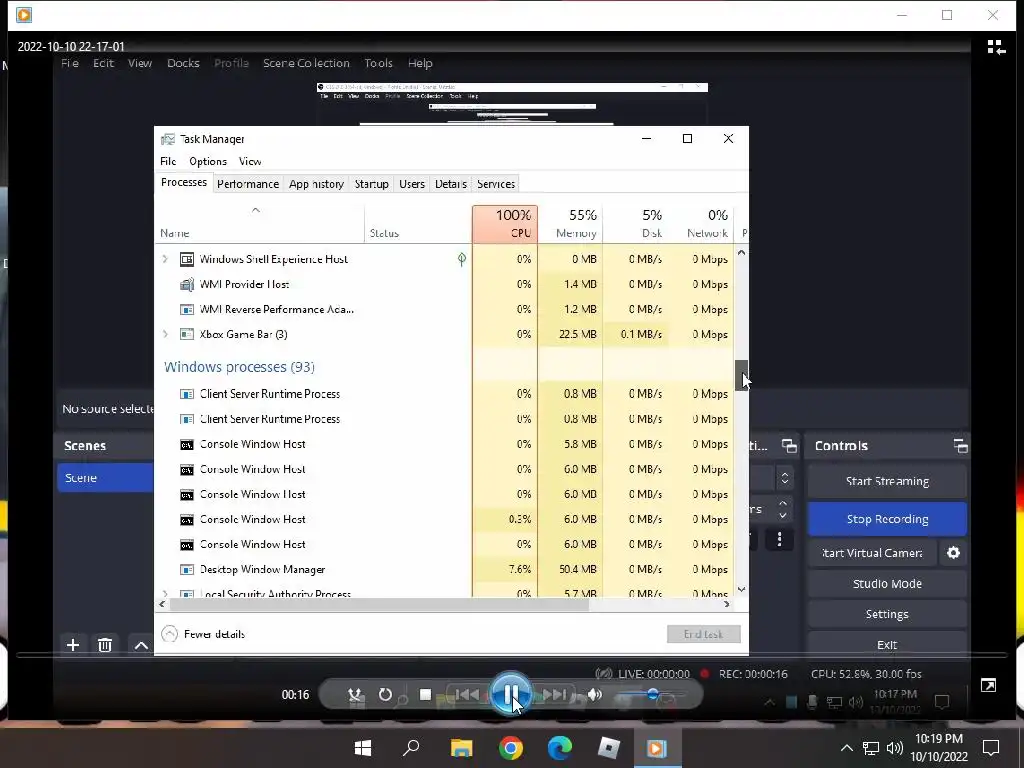Click the Media Player icon in the title bar

coord(24,14)
